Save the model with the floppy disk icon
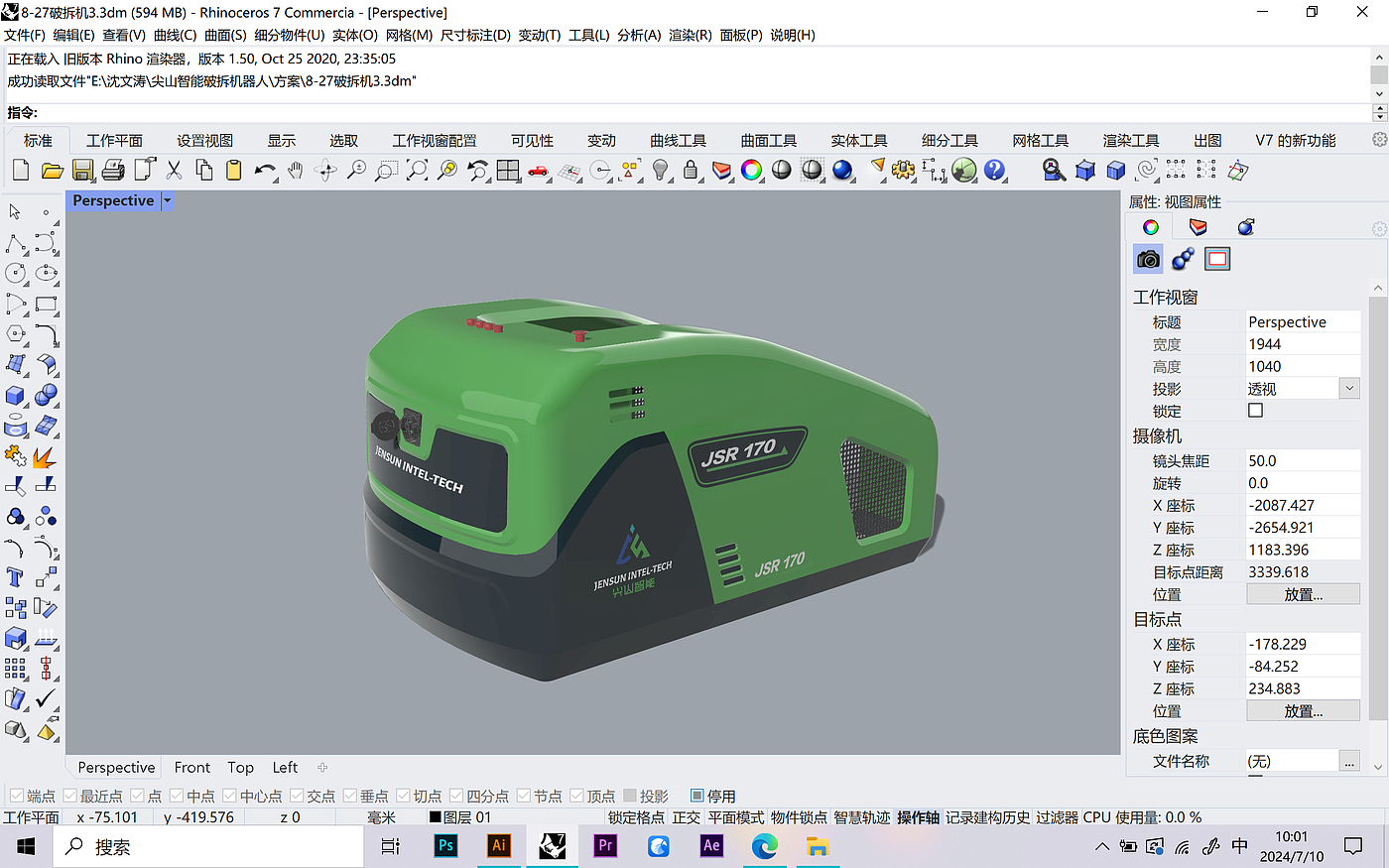1389x868 pixels. [x=83, y=171]
